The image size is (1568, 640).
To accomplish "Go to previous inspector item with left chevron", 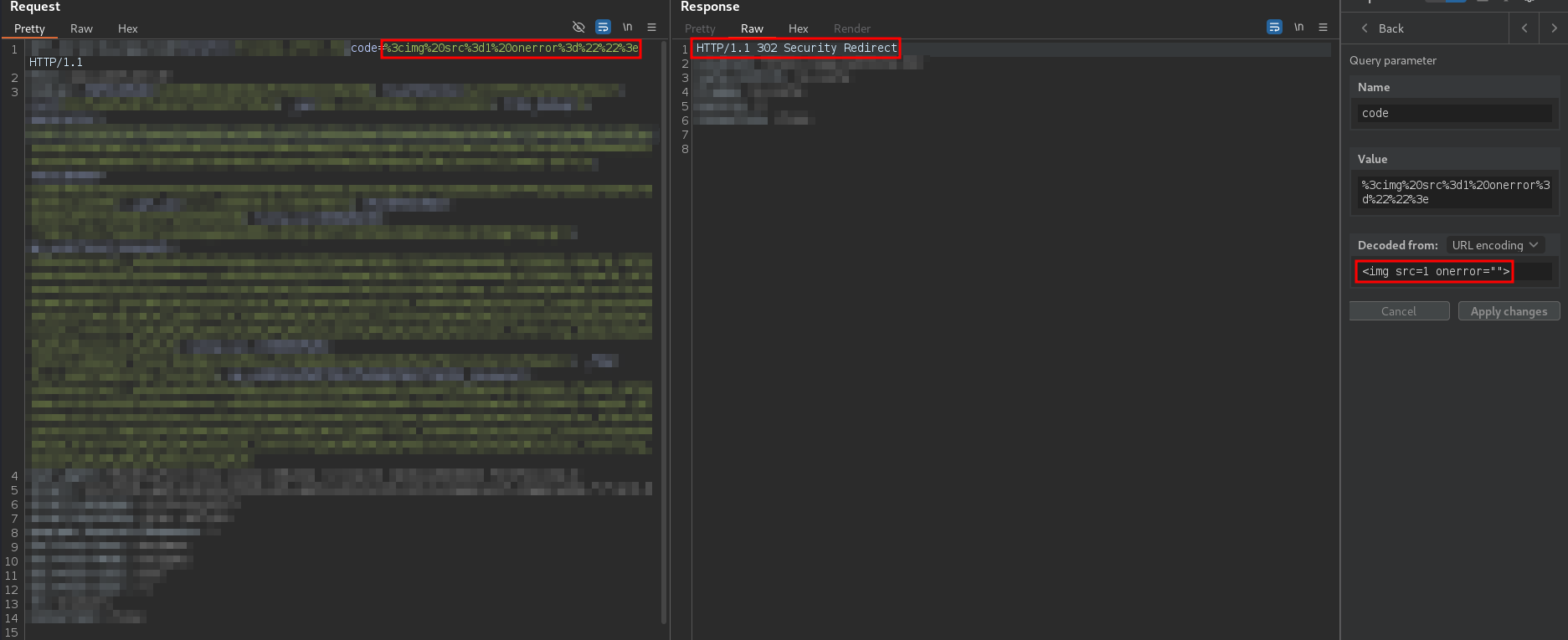I will click(x=1524, y=28).
